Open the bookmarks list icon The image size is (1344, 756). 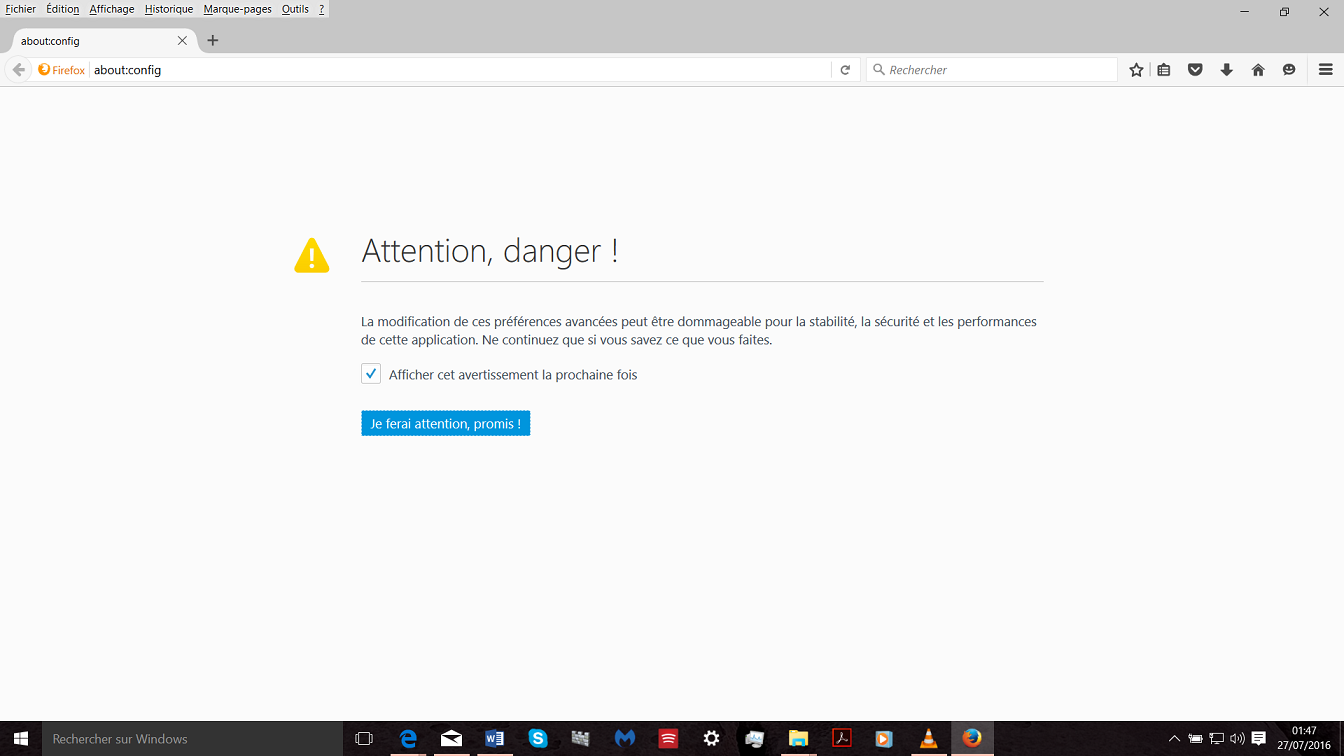point(1164,70)
